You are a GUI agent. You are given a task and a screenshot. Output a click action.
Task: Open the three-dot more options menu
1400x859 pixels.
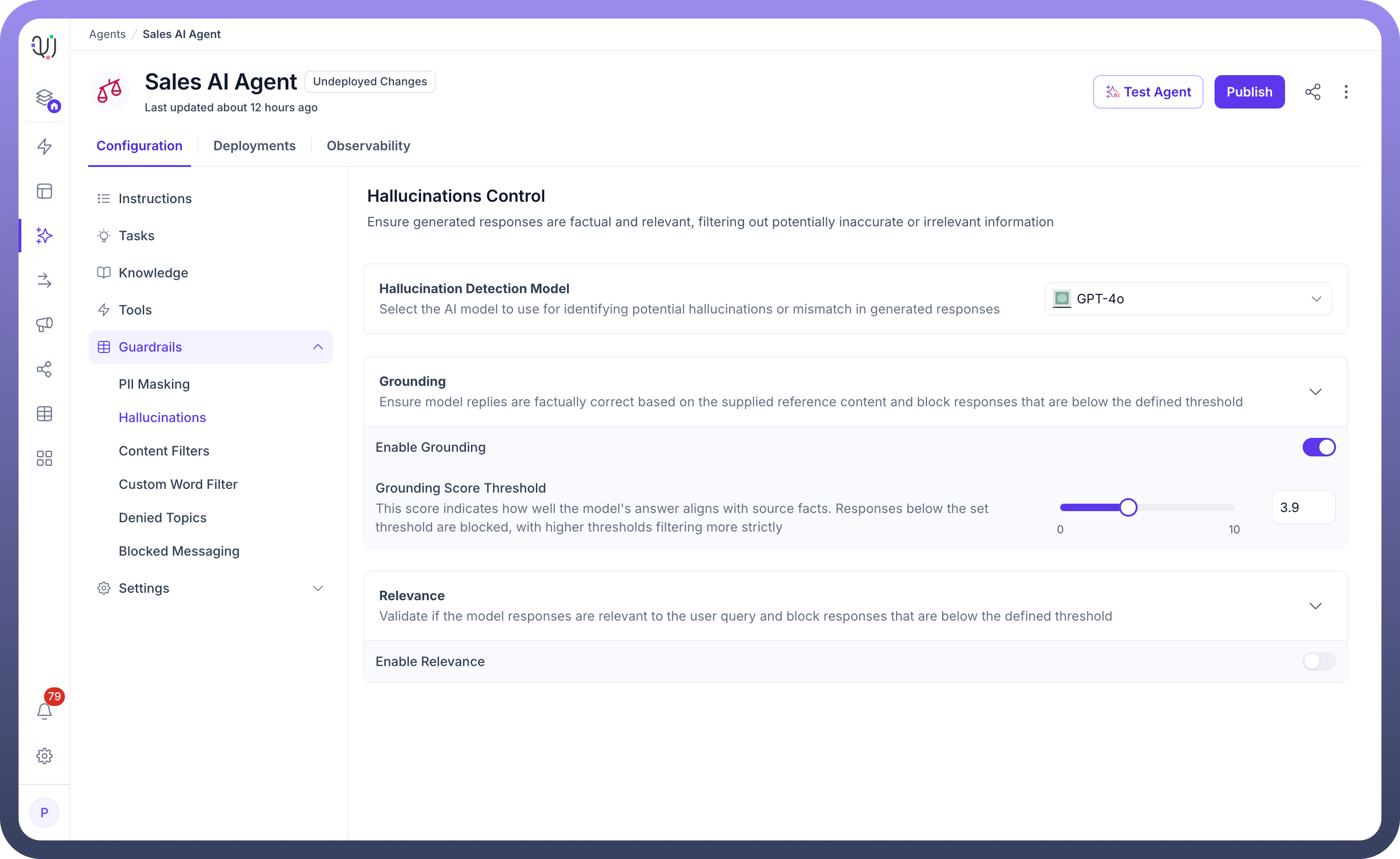click(1345, 92)
